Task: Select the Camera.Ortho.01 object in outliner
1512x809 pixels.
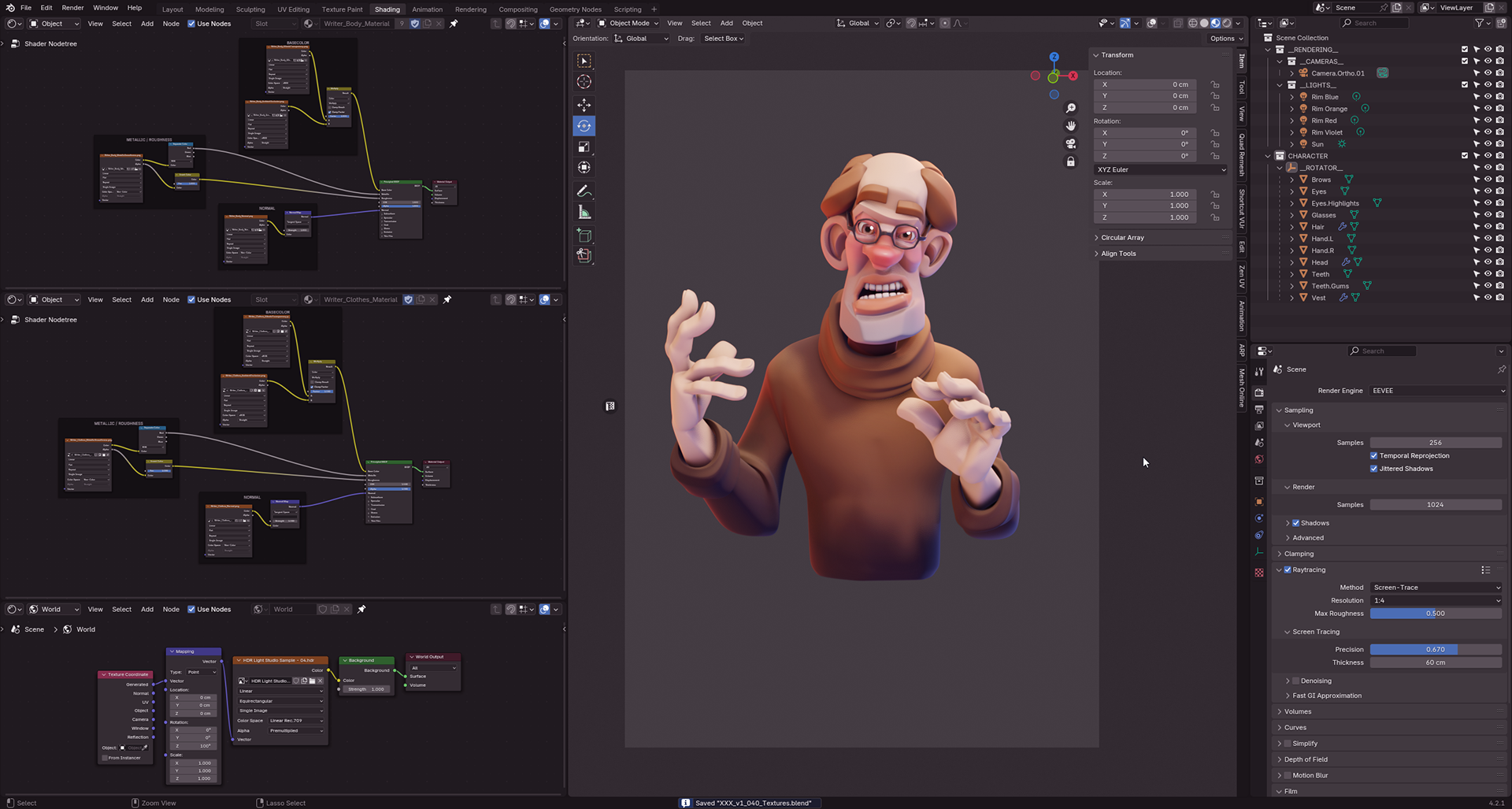Action: tap(1337, 73)
